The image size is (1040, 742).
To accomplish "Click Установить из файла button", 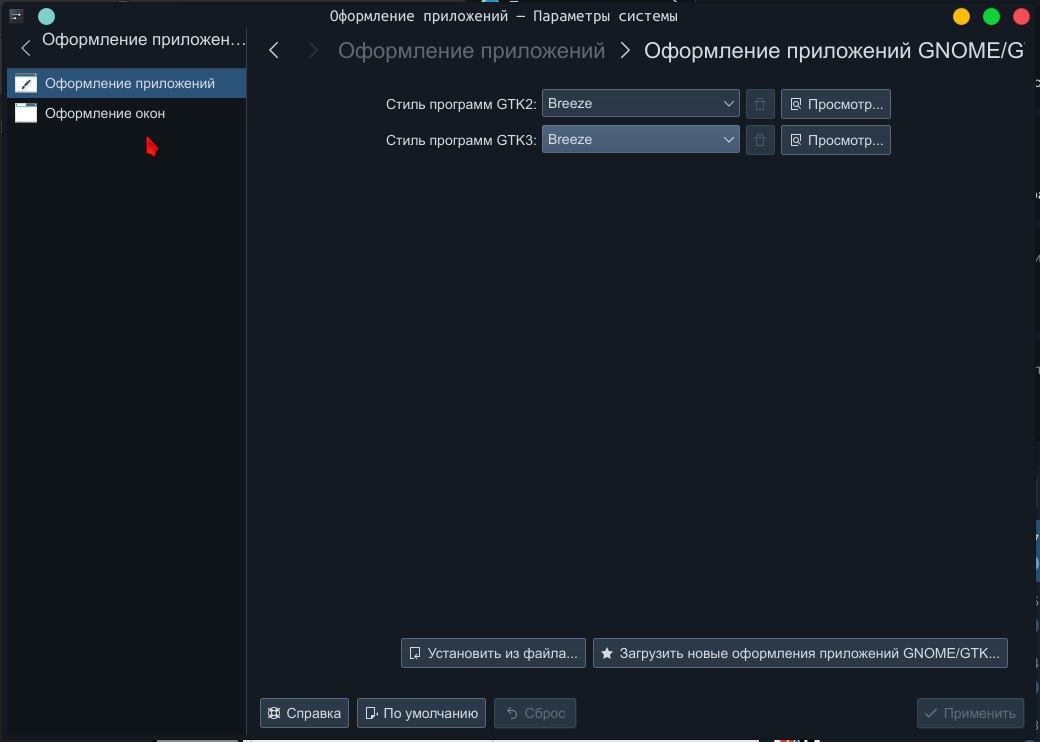I will 493,653.
